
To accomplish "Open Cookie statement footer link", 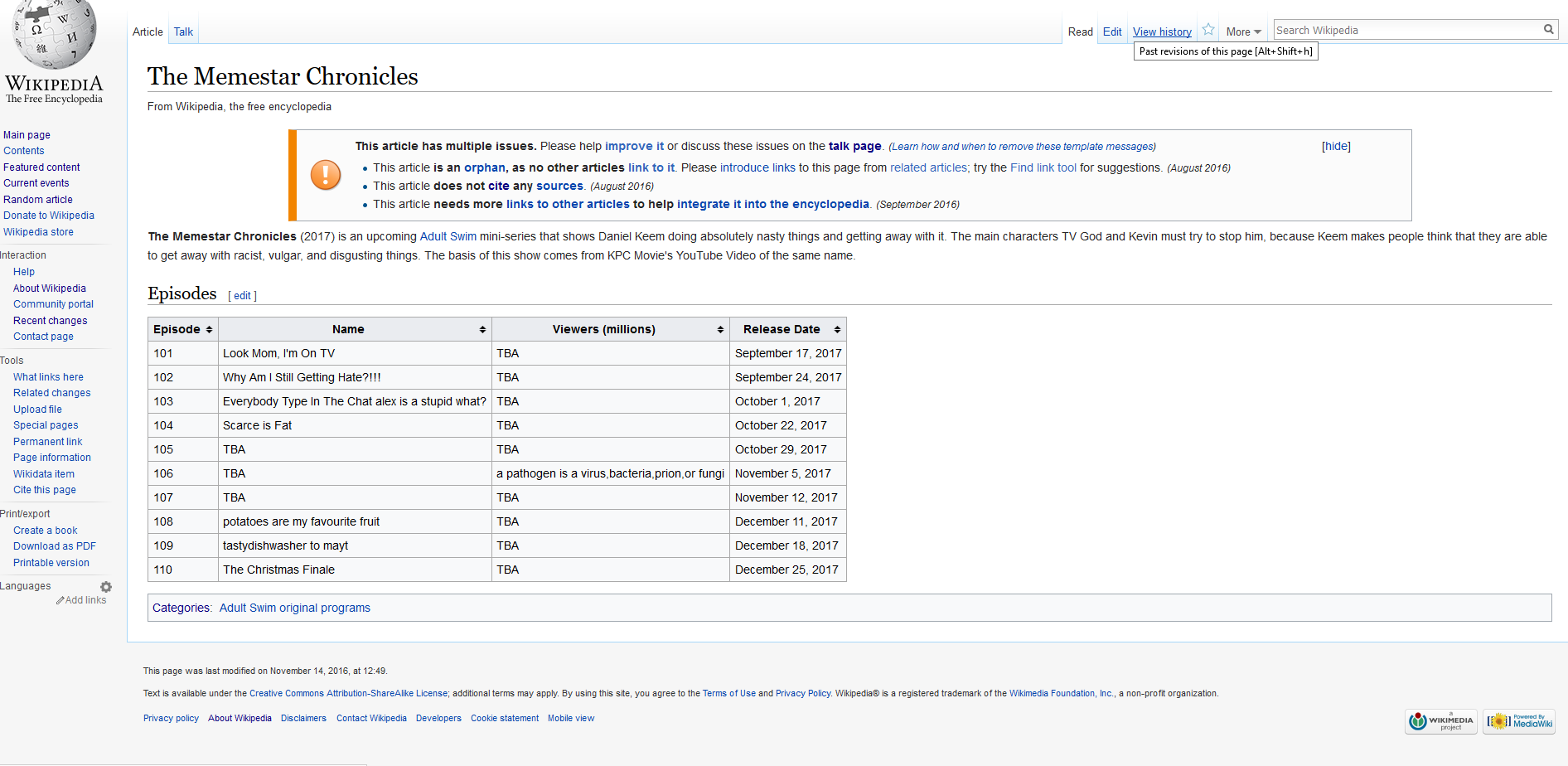I will (x=505, y=718).
